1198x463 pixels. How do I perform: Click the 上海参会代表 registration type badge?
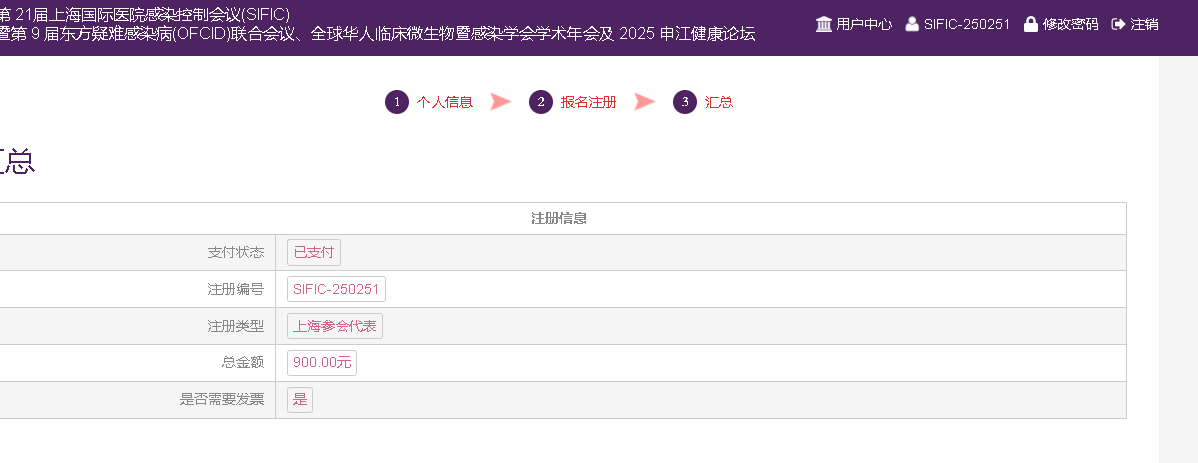(335, 326)
